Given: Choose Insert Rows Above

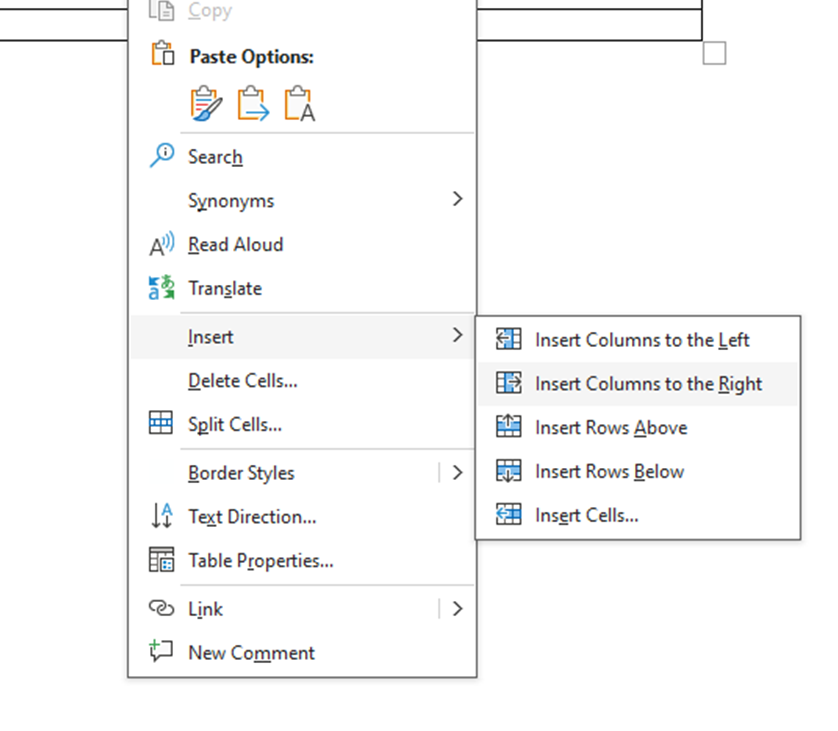Looking at the screenshot, I should (x=638, y=427).
